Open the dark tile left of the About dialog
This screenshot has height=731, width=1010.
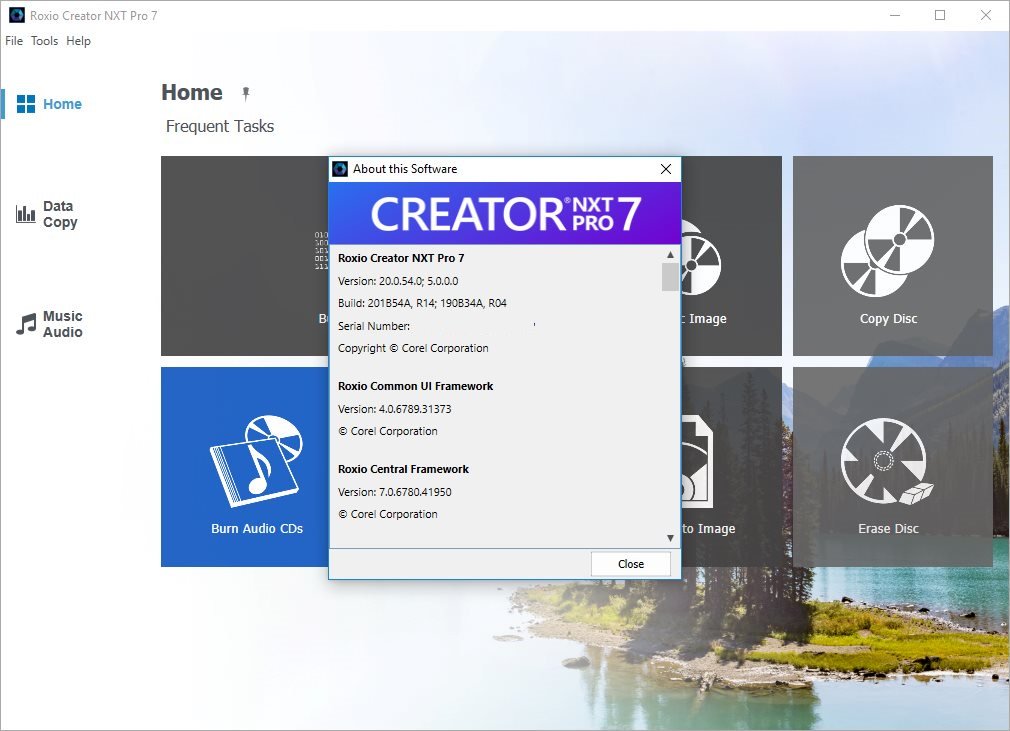pyautogui.click(x=245, y=256)
